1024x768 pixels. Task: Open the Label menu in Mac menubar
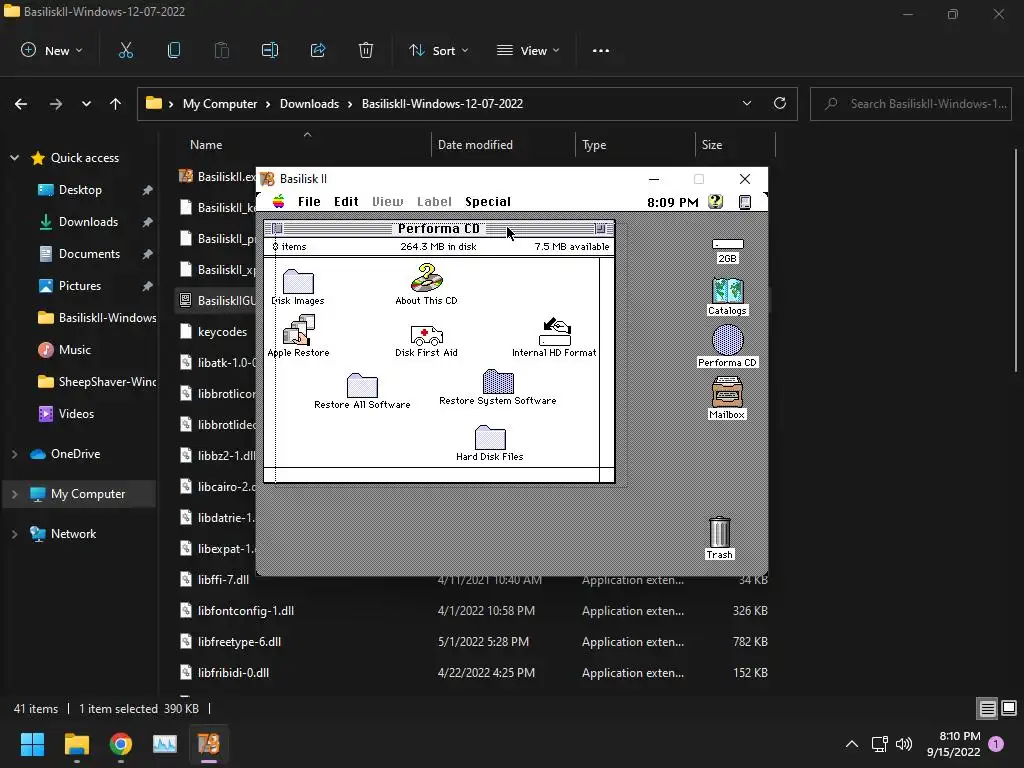[x=434, y=201]
